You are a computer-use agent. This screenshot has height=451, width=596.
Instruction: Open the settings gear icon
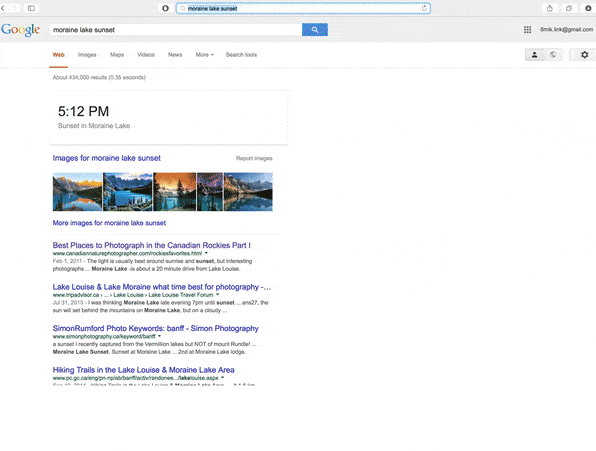(585, 55)
